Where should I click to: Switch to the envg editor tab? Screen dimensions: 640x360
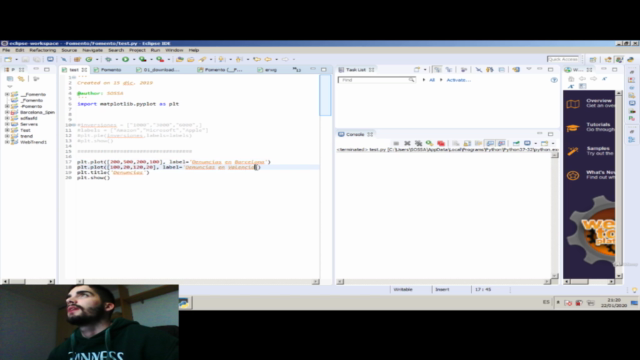pyautogui.click(x=268, y=70)
